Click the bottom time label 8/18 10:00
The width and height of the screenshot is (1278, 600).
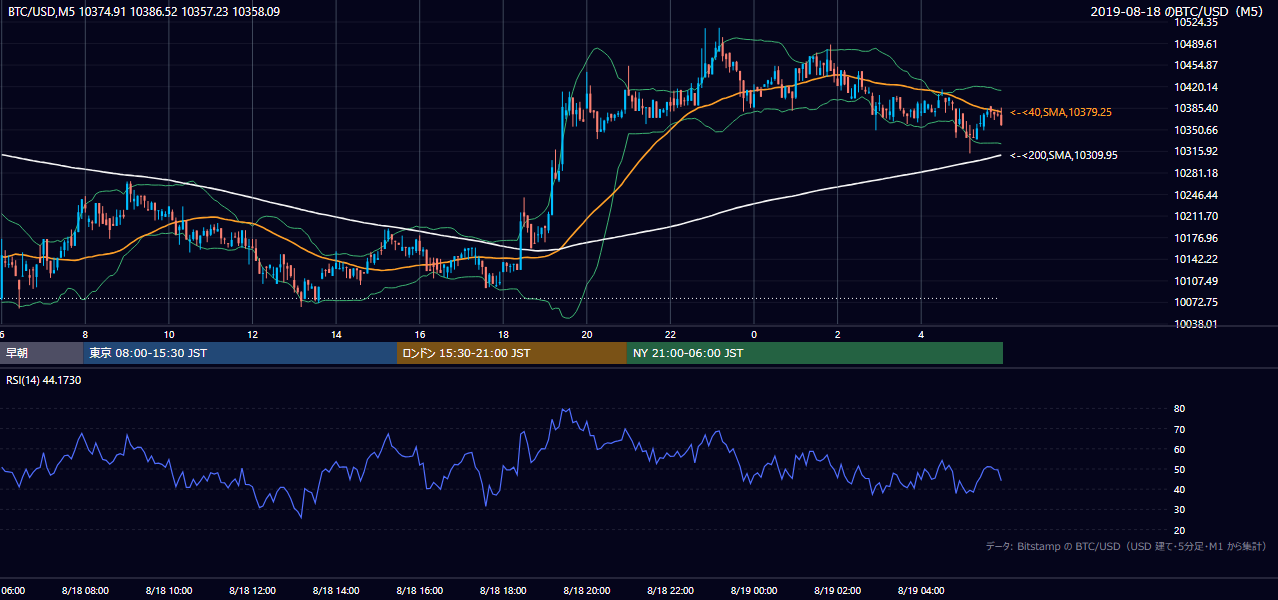pos(167,591)
